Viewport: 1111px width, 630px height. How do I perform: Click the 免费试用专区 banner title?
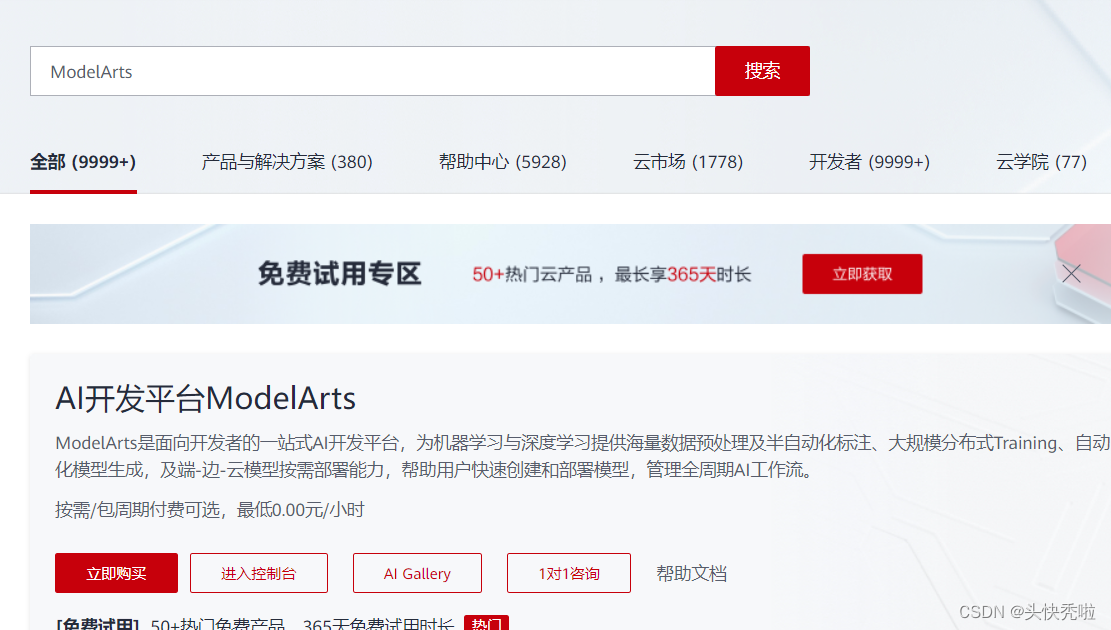click(x=339, y=274)
